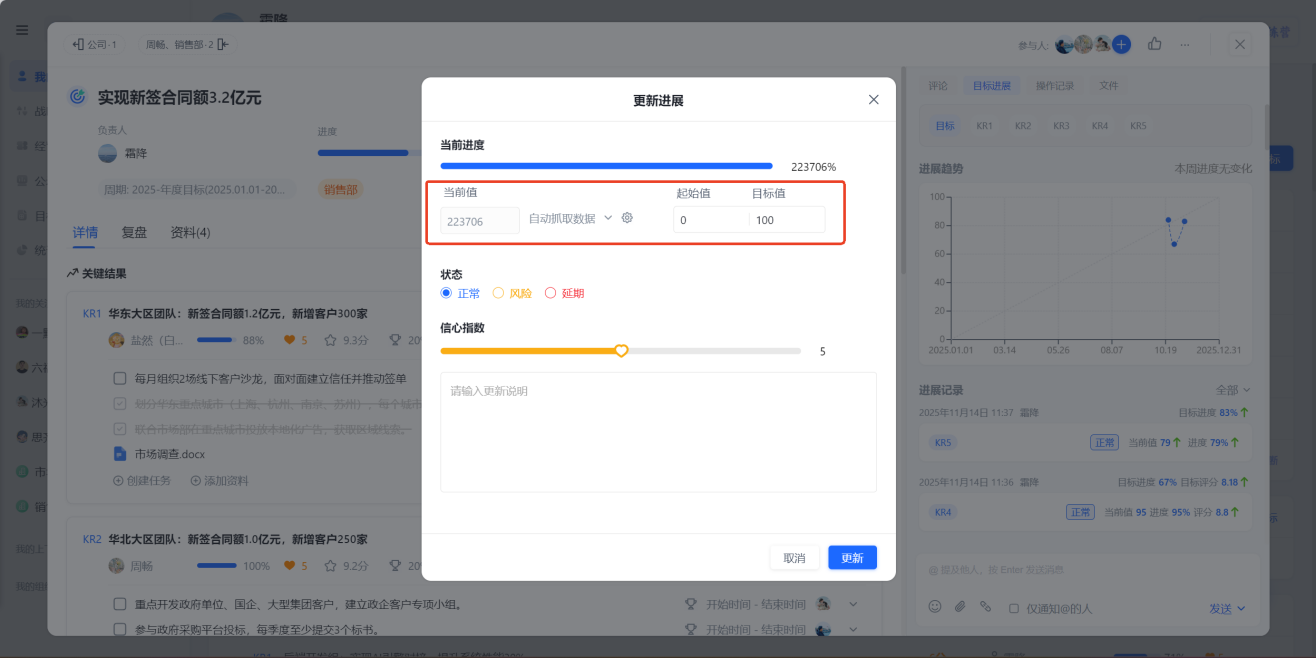Click the 周期: 2025-年度目标 period chip

(198, 189)
